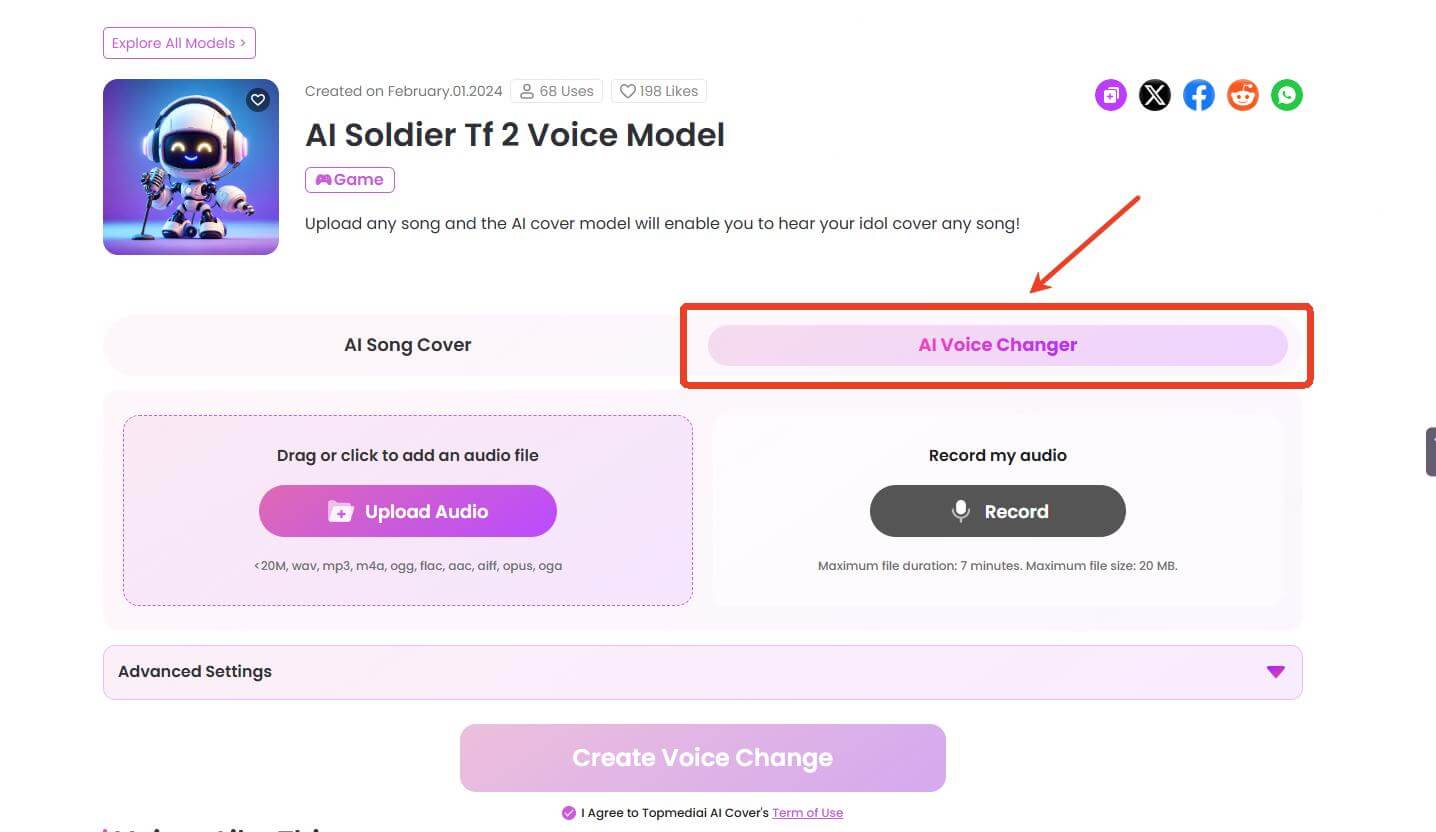Viewport: 1436px width, 832px height.
Task: Share the model via WhatsApp
Action: tap(1286, 95)
